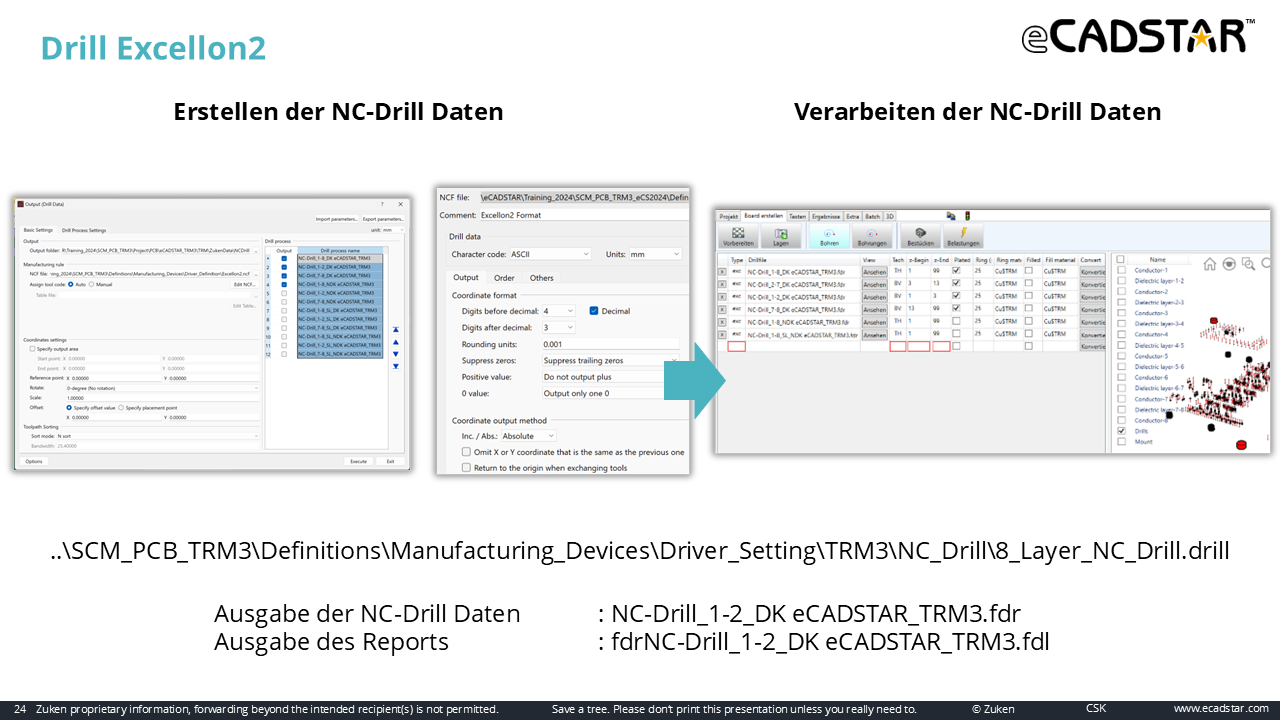This screenshot has width=1280, height=720.
Task: Delete row NC-Drill_1-8_SL_NDK with X icon
Action: point(722,334)
